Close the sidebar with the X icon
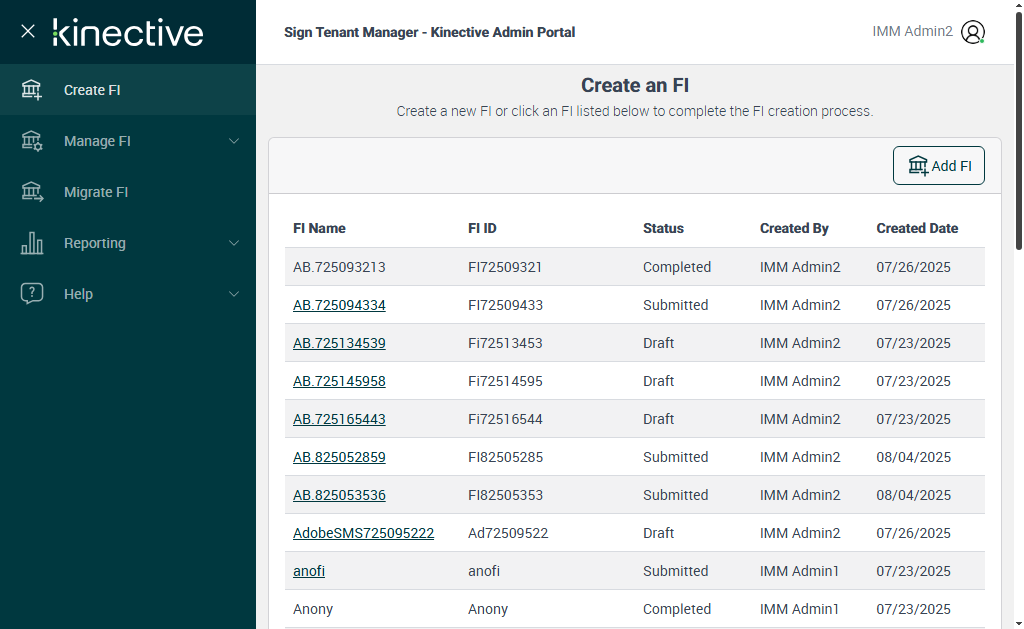Viewport: 1024px width, 629px height. coord(28,31)
